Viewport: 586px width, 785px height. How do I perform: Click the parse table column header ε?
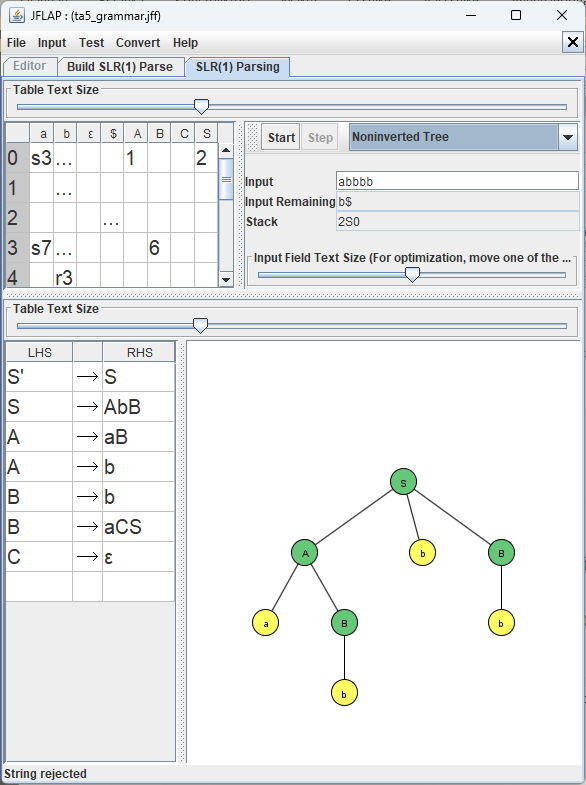[89, 134]
